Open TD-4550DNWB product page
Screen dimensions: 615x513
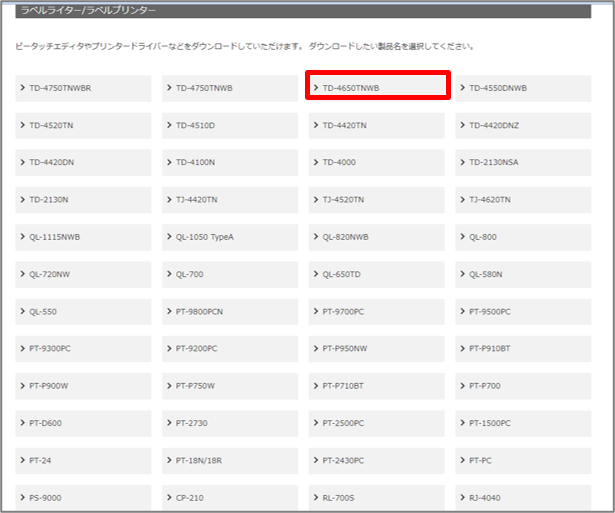(x=523, y=88)
